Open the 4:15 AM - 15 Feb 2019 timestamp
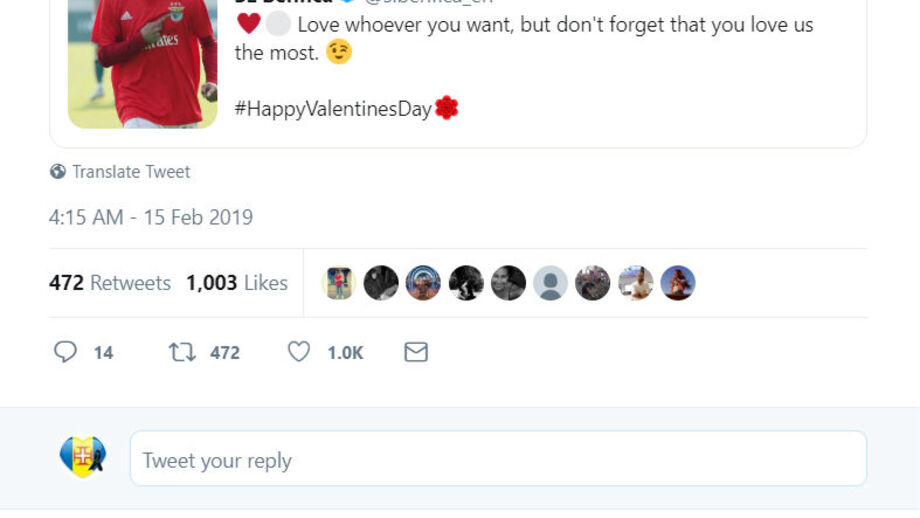The height and width of the screenshot is (518, 920). point(151,217)
